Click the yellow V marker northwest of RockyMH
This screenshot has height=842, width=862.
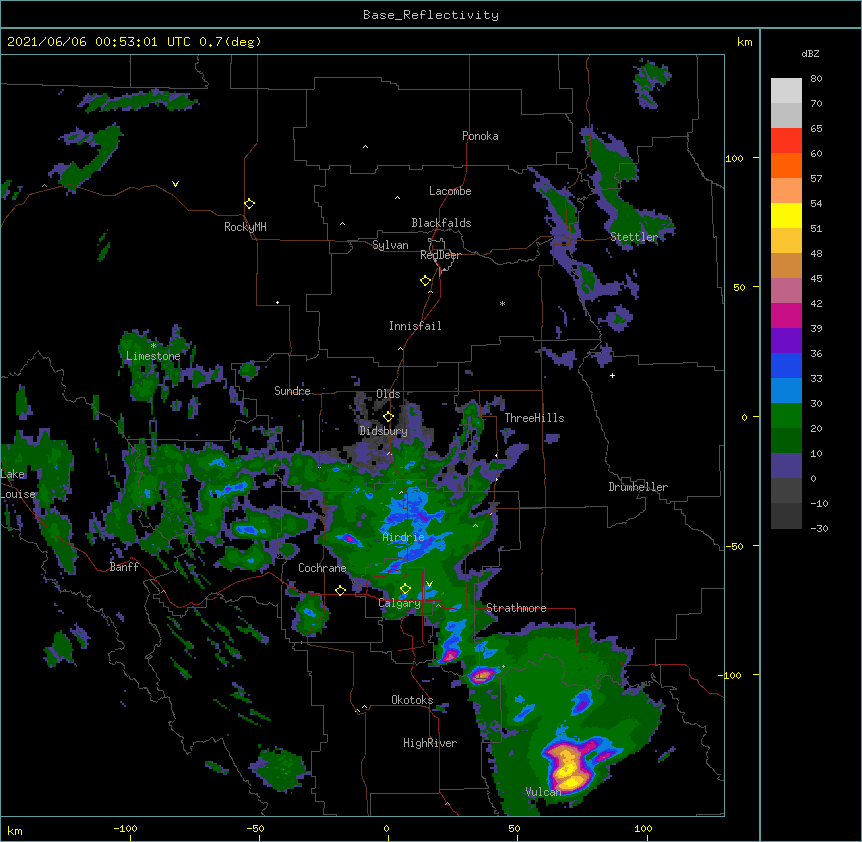click(175, 184)
